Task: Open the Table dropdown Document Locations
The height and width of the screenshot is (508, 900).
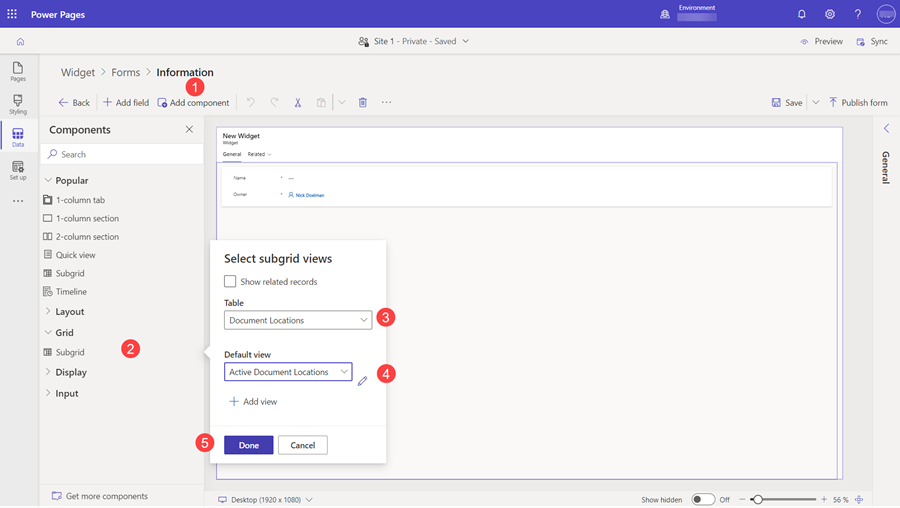Action: [298, 320]
